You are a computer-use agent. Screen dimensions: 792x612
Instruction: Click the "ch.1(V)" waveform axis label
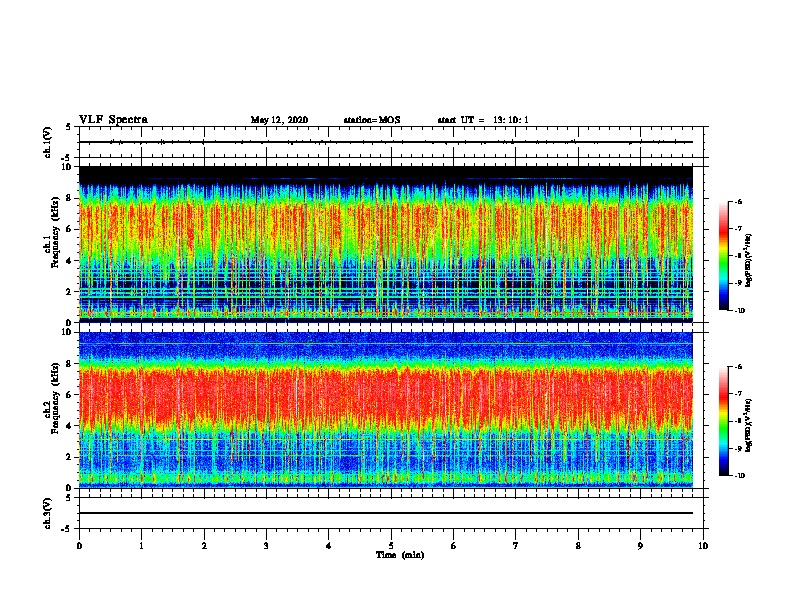[47, 142]
